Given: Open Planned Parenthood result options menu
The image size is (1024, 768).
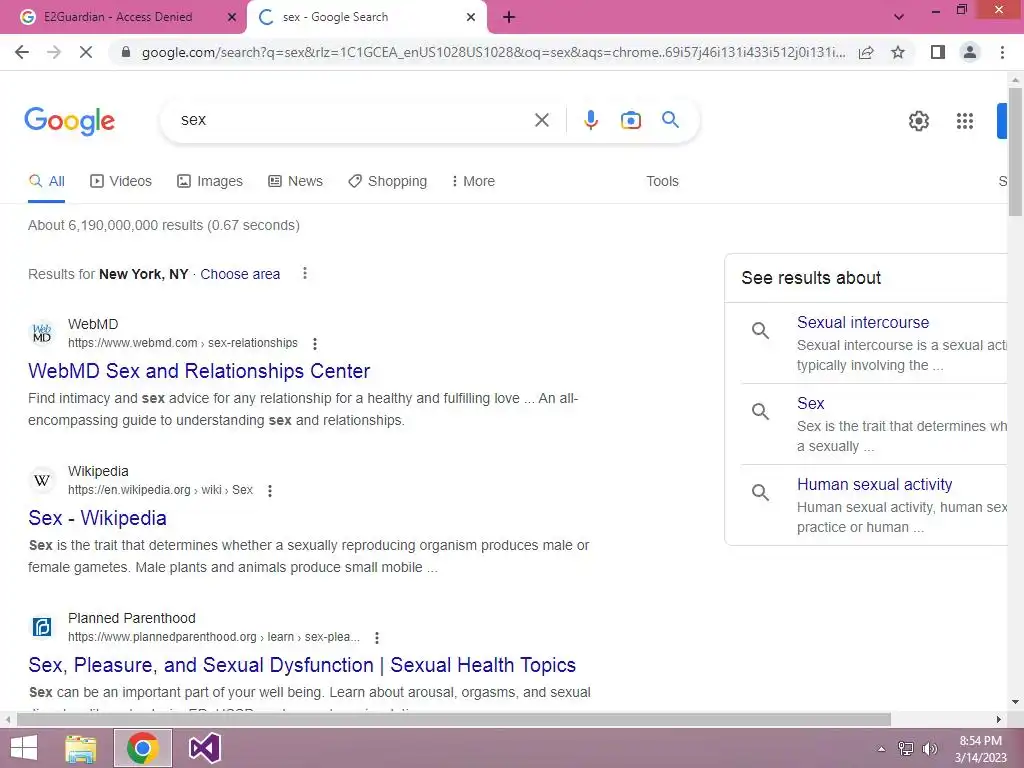Looking at the screenshot, I should click(377, 637).
